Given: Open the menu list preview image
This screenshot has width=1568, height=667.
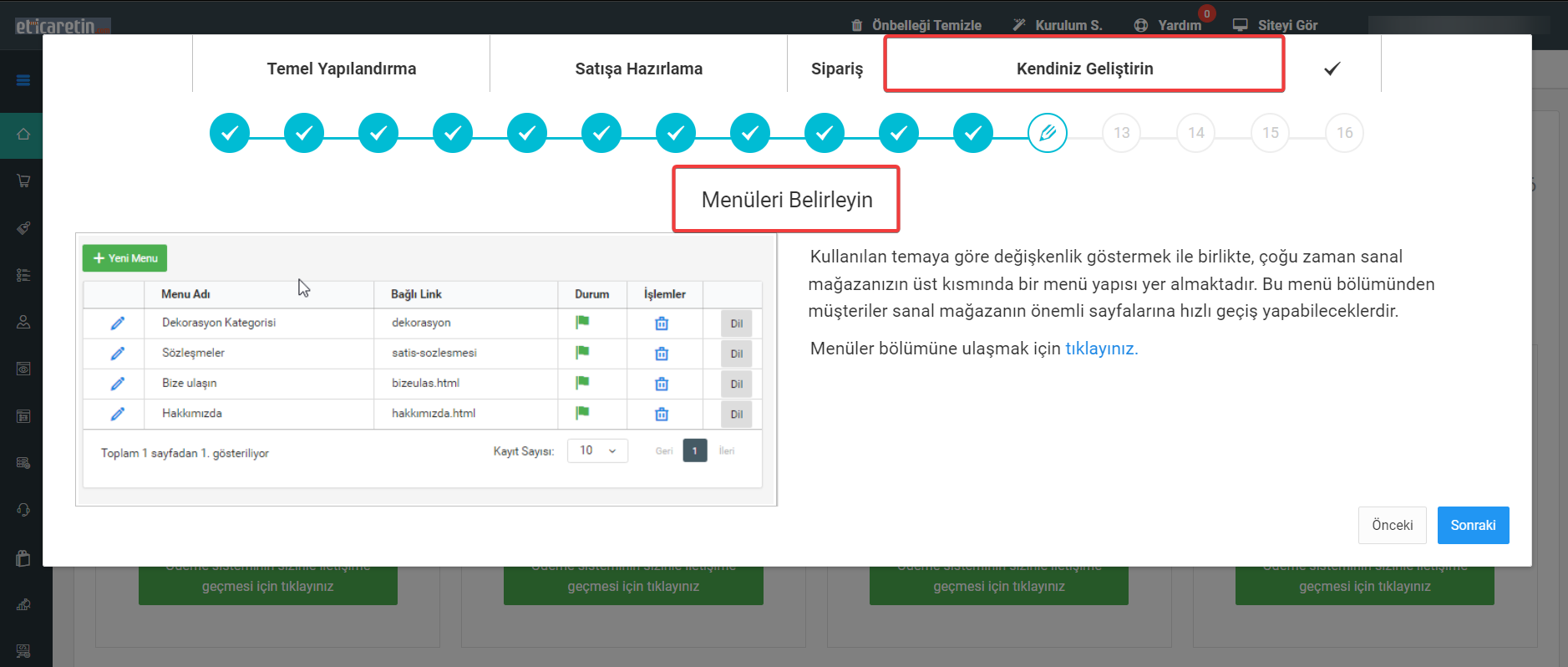Looking at the screenshot, I should tap(426, 369).
